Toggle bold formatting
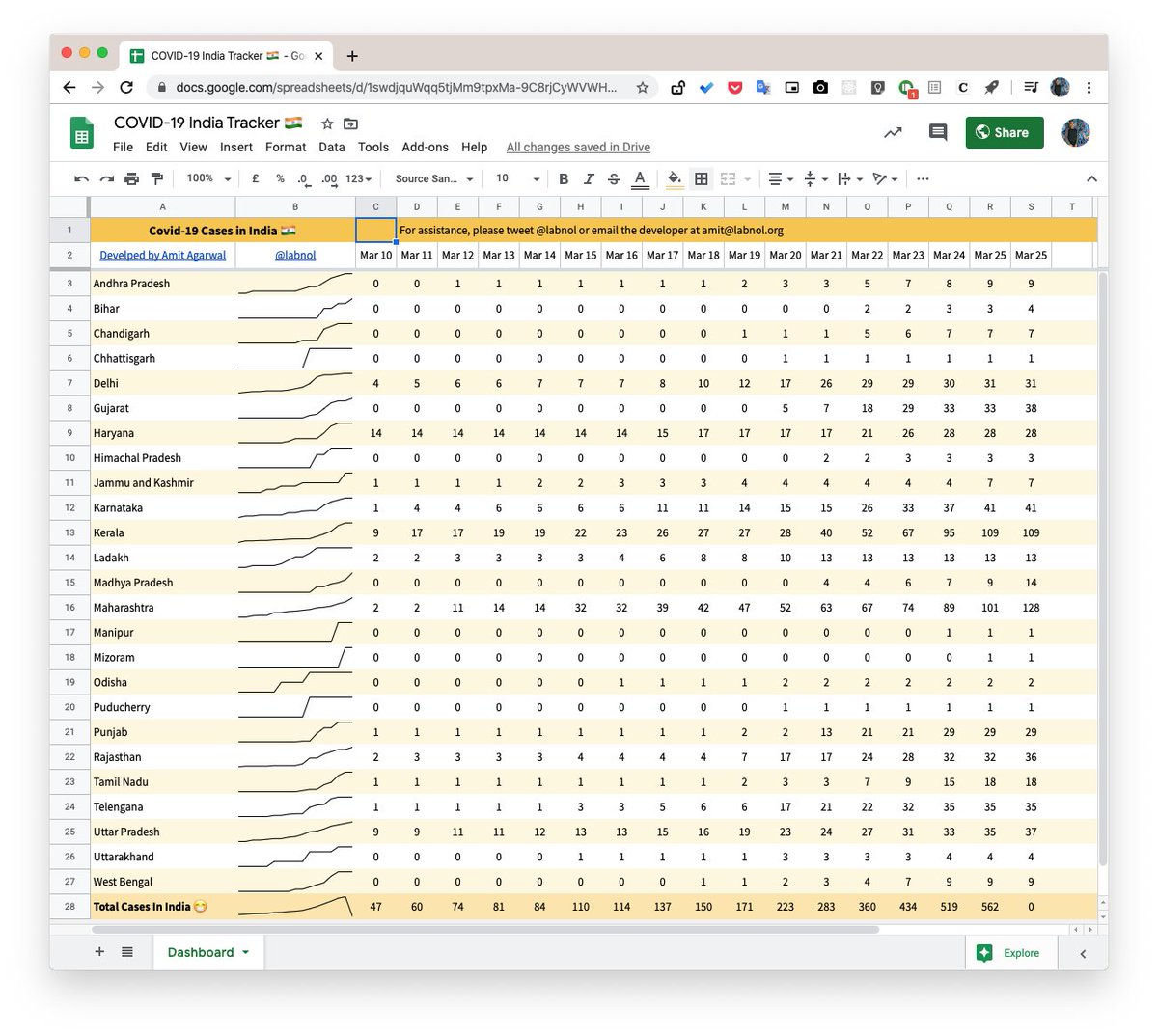This screenshot has height=1036, width=1158. point(564,178)
